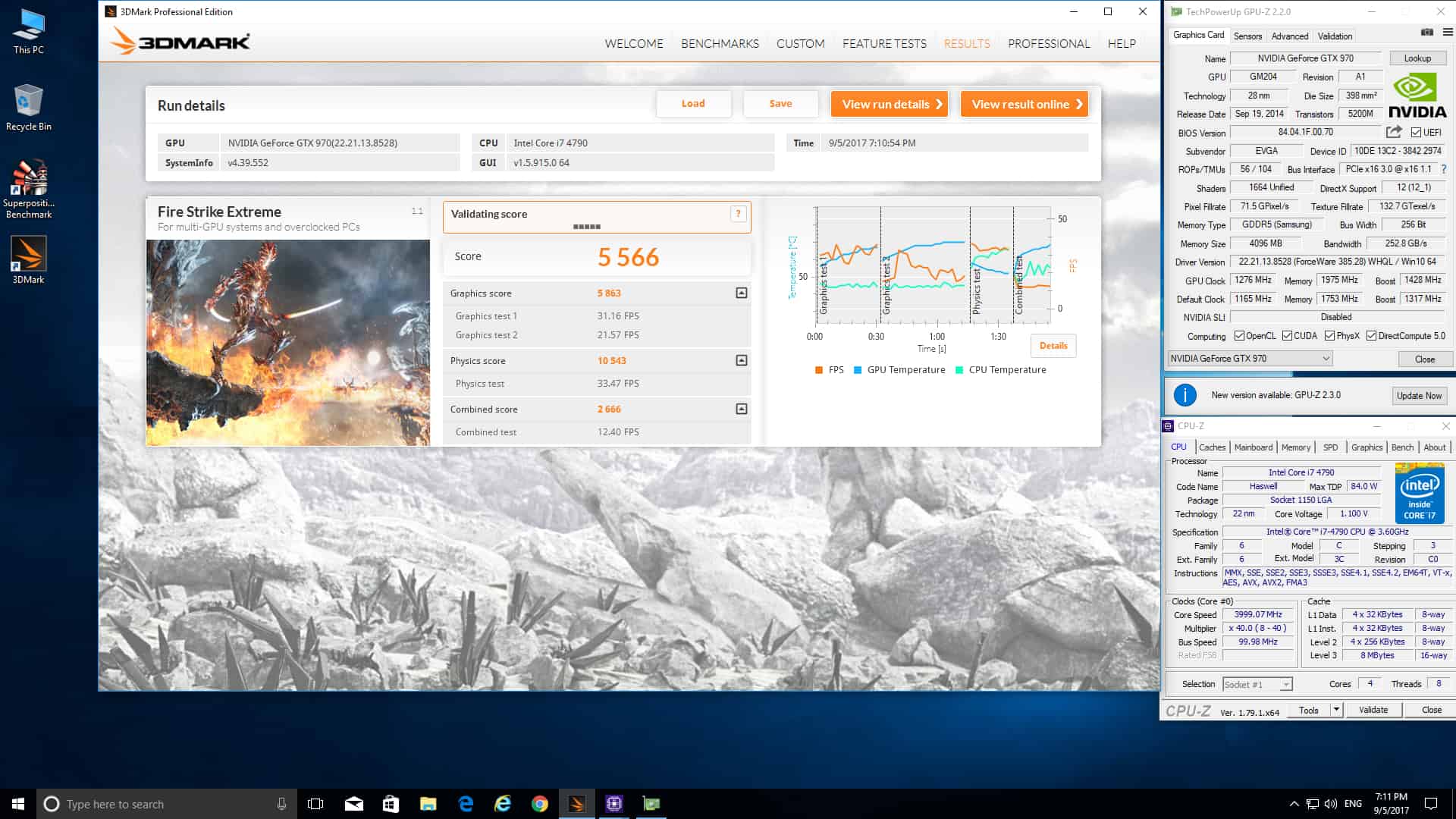Viewport: 1456px width, 819px height.
Task: Click 3DMark desktop shortcut icon
Action: pyautogui.click(x=28, y=254)
